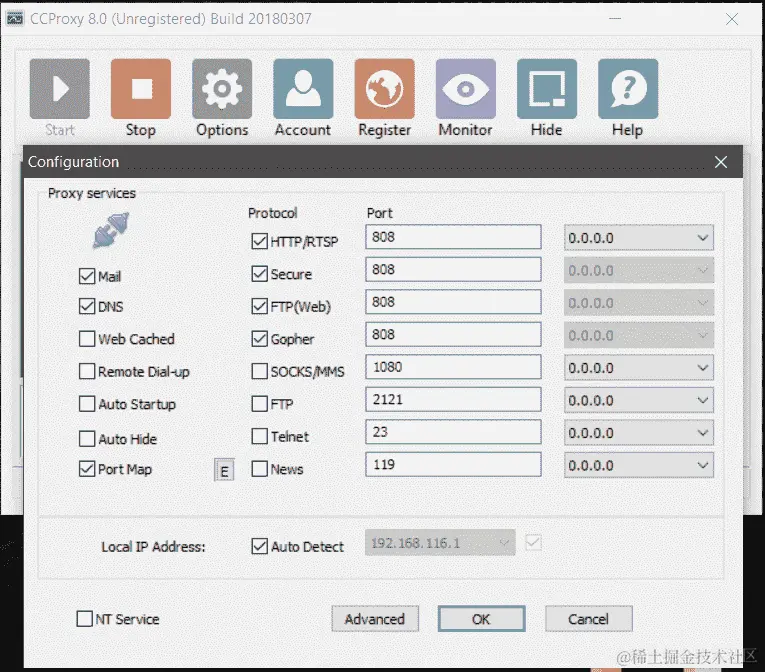Open the 192.168.116.1 IP dropdown

coord(440,543)
